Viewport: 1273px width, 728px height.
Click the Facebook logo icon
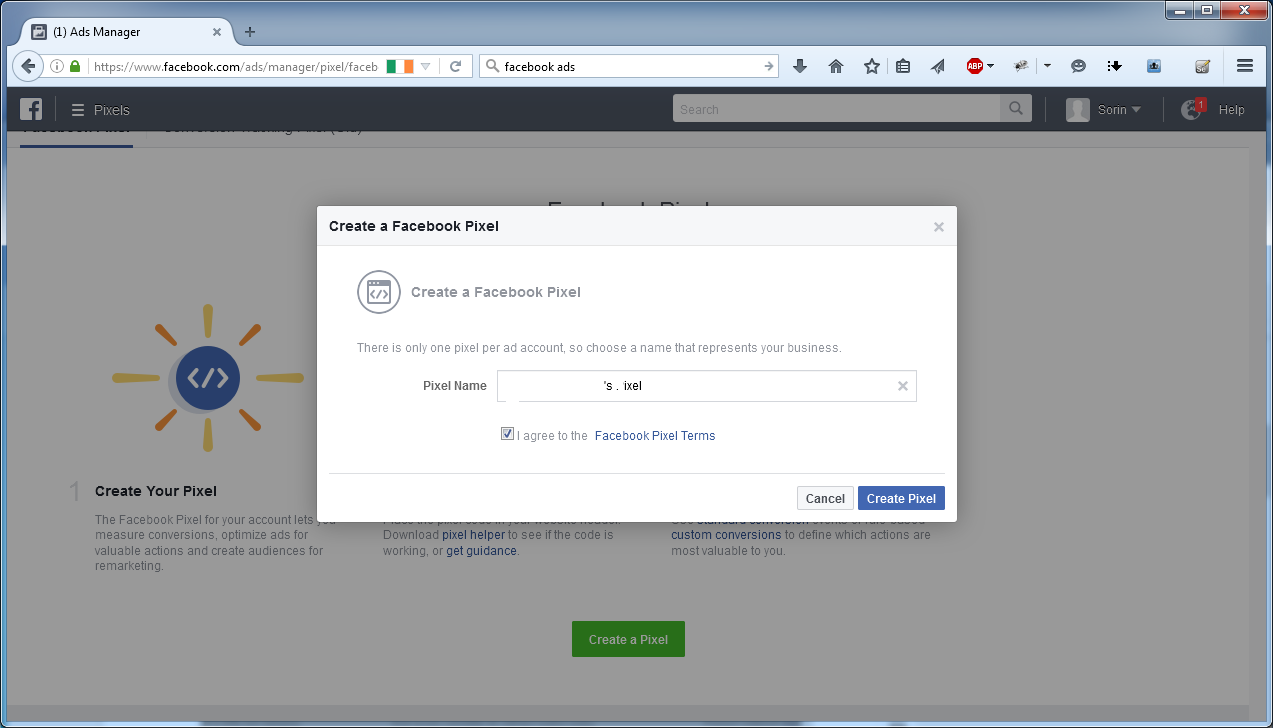[x=31, y=110]
